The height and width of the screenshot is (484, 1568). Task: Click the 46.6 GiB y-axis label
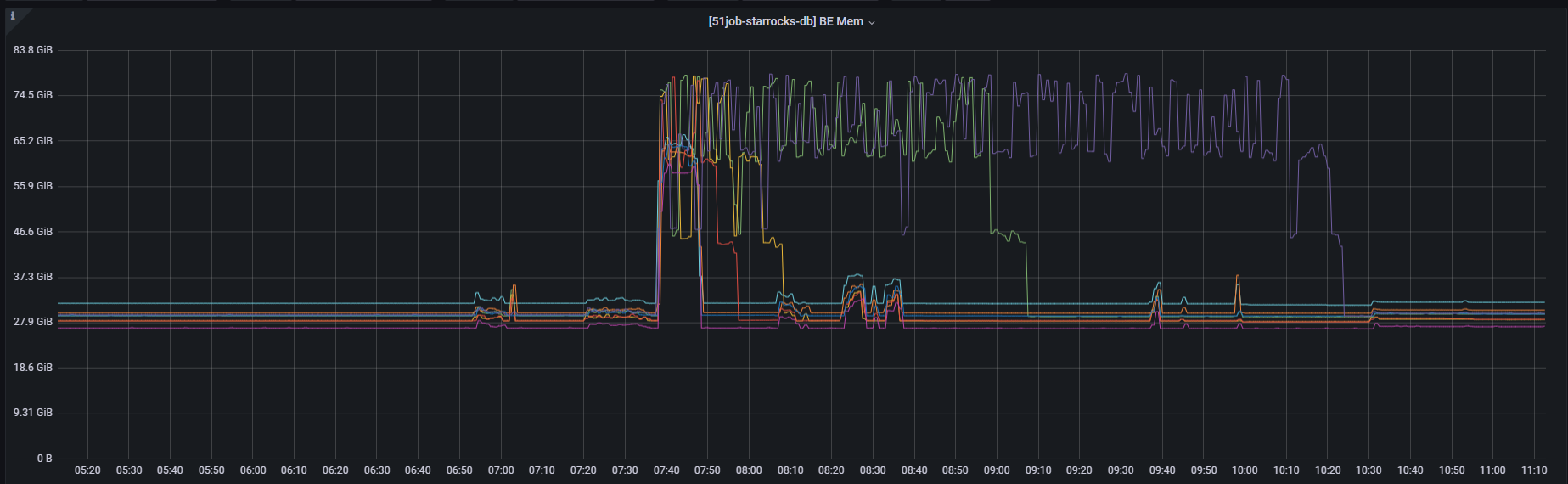[33, 232]
